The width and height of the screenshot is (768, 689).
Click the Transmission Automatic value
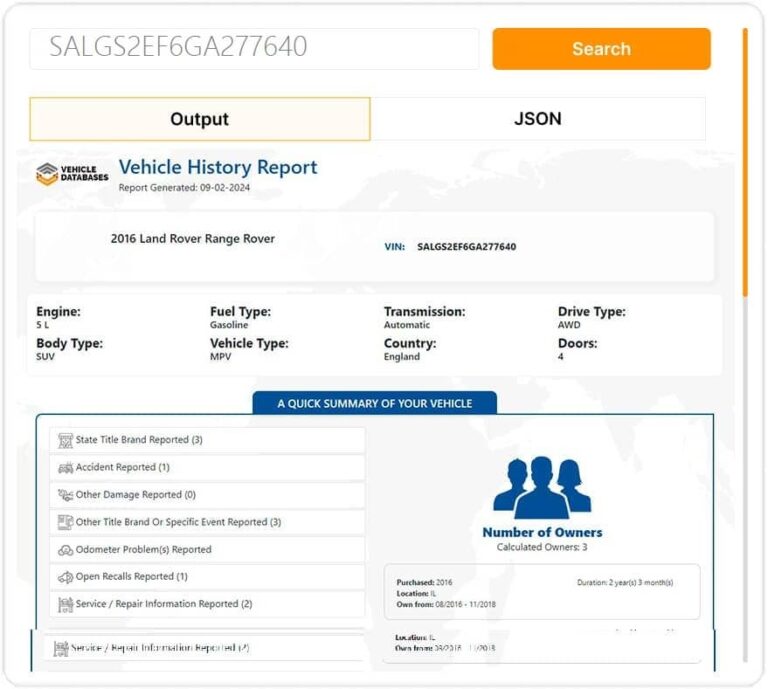point(407,325)
